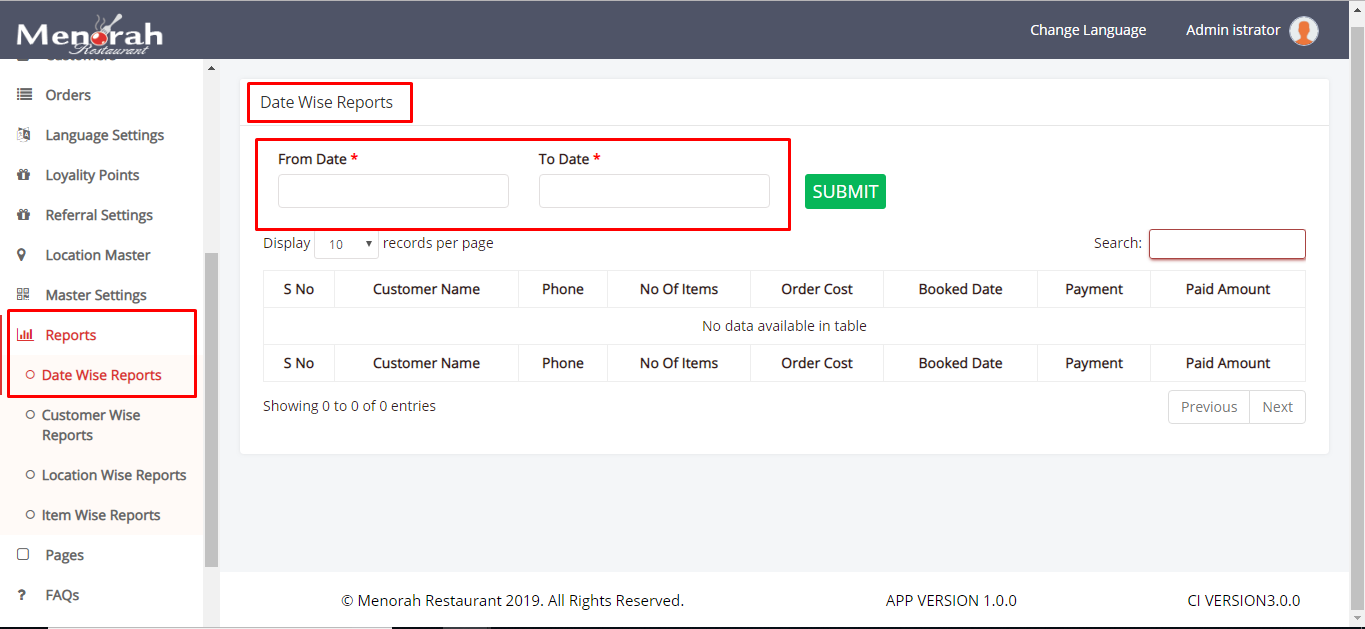Click the Language Settings icon
This screenshot has height=629, width=1365.
24,135
